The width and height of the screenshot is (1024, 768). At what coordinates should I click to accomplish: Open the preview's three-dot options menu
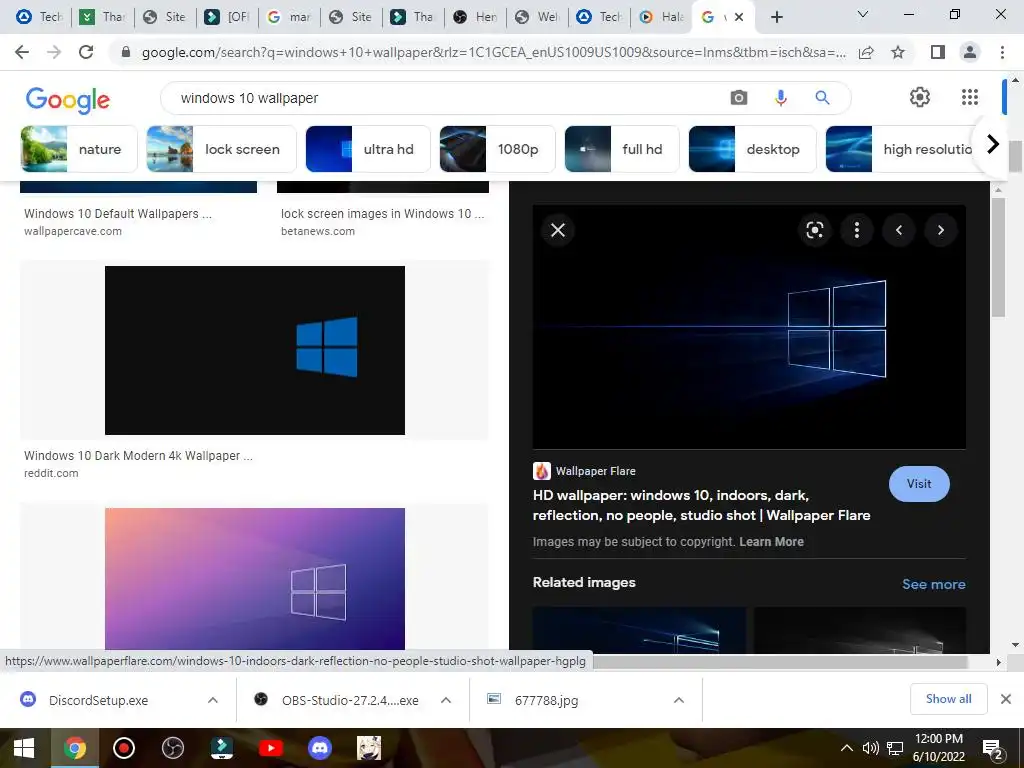point(857,230)
